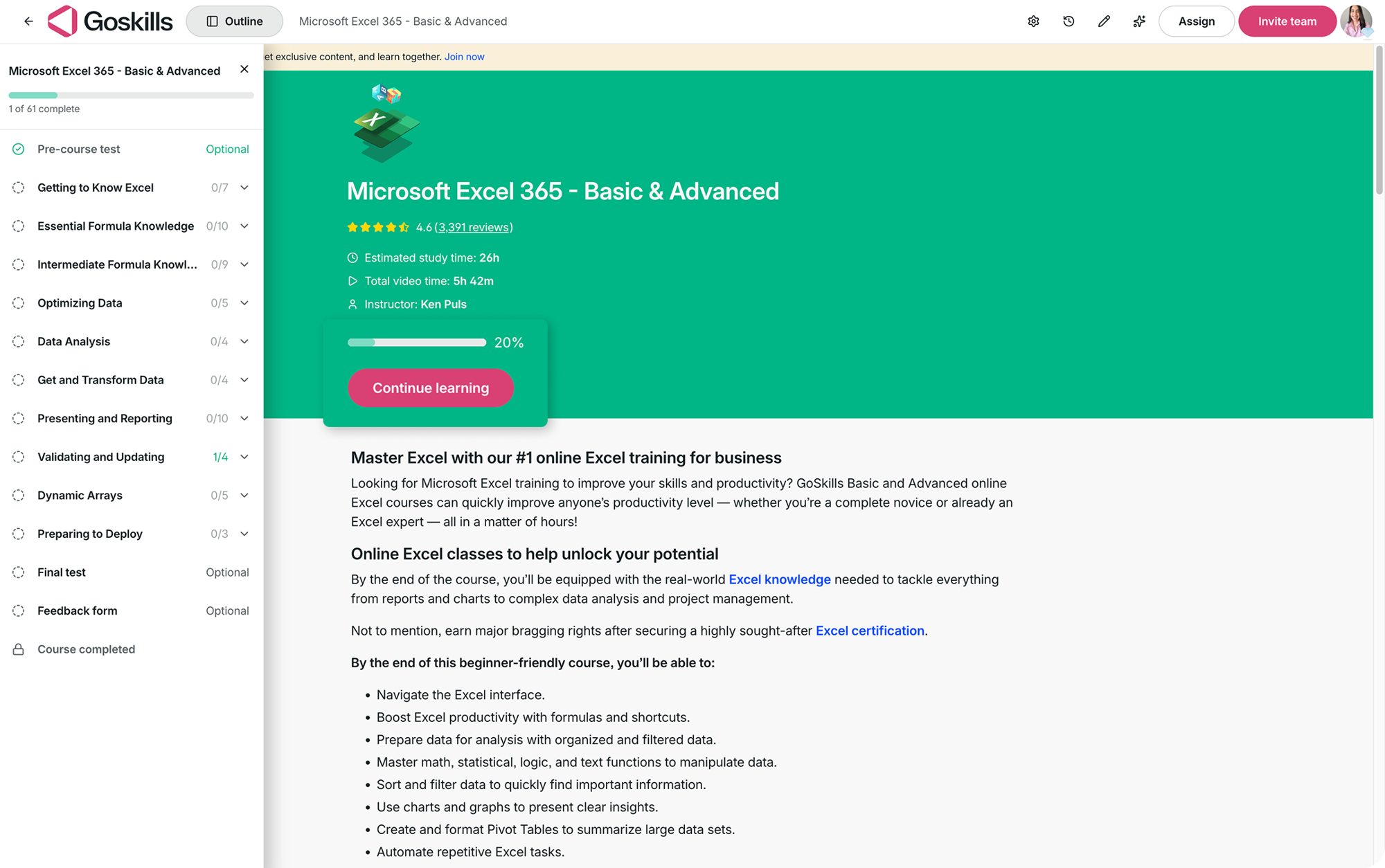Expand Dynamic Arrays section chevron
Viewport: 1385px width, 868px height.
244,496
